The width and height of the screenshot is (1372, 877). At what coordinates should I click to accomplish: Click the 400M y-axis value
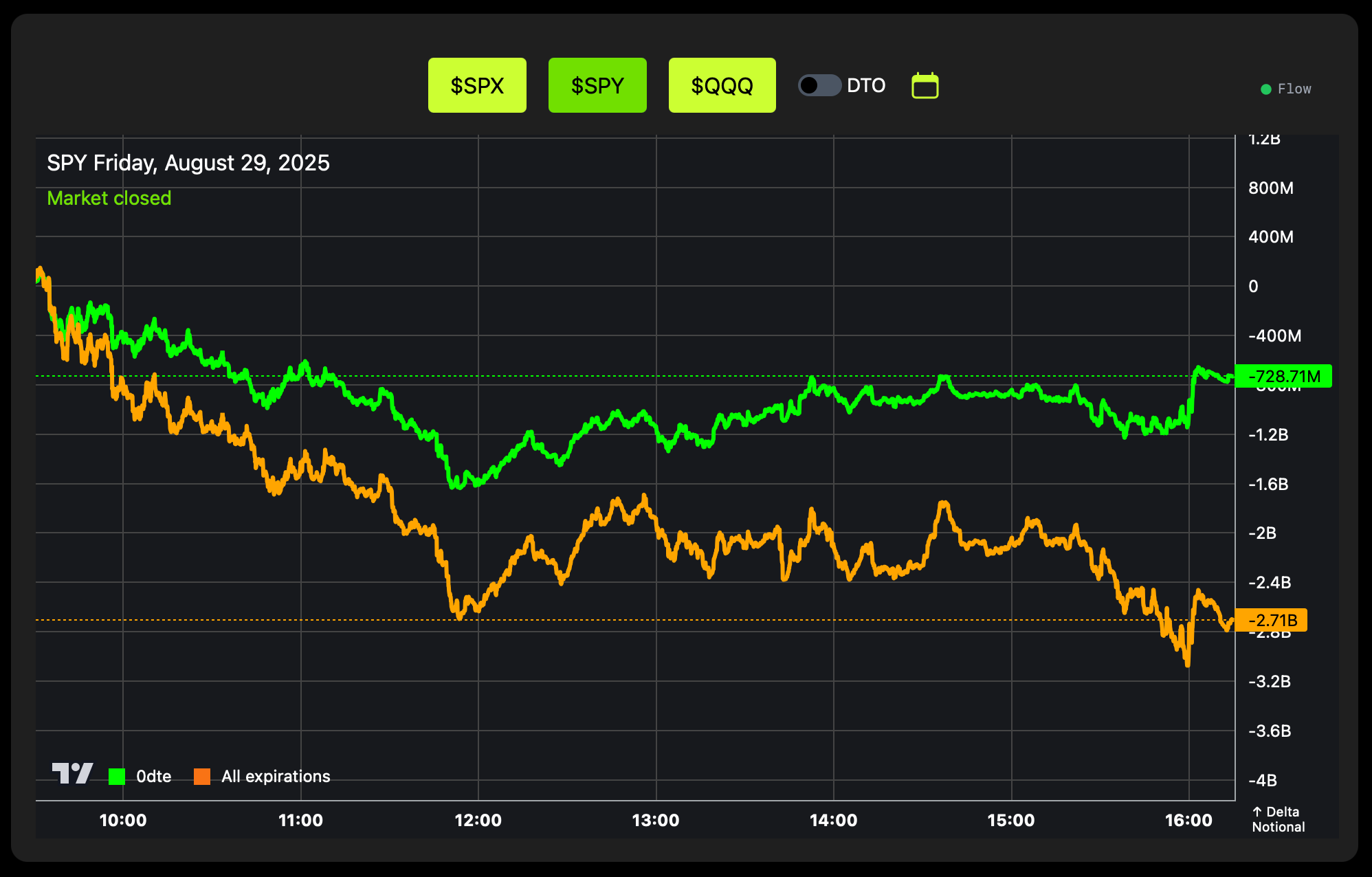click(1271, 237)
